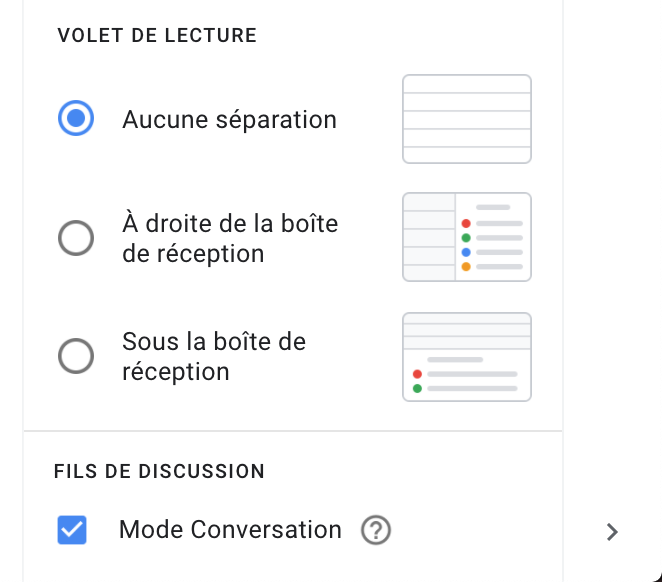Image resolution: width=662 pixels, height=582 pixels.
Task: Click the VOLET DE LECTURE section heading
Action: point(157,35)
